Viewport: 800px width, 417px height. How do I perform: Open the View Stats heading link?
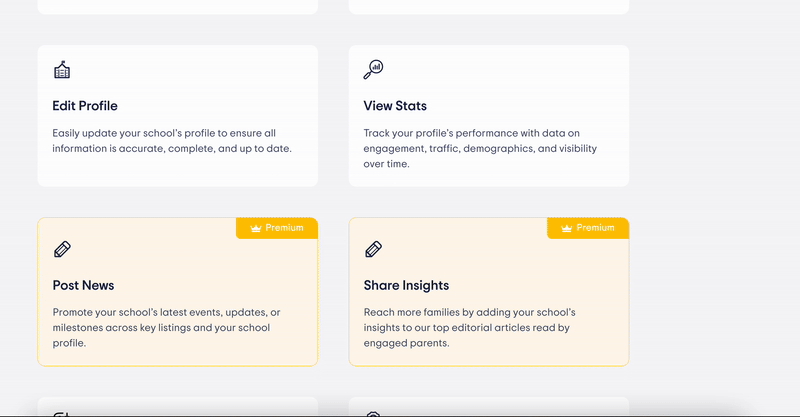395,106
